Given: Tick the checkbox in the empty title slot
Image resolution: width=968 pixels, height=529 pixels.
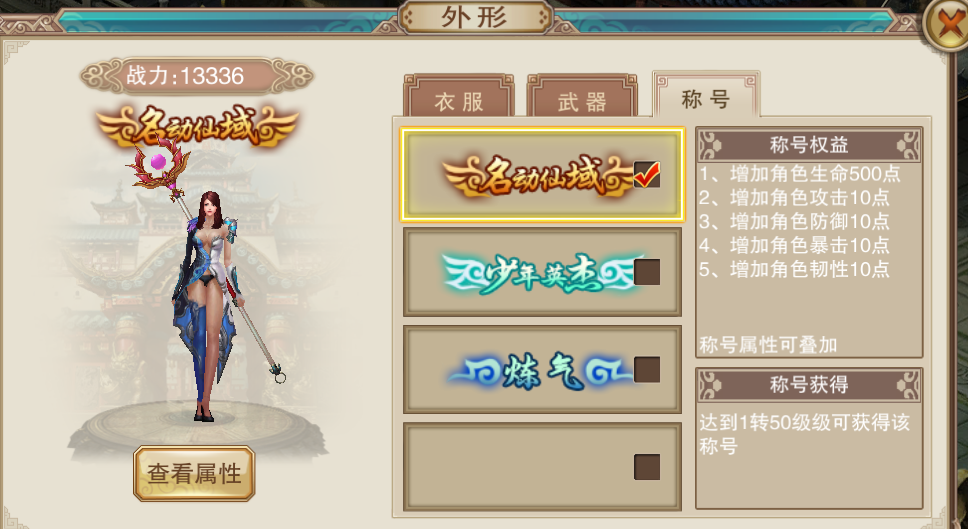Looking at the screenshot, I should (647, 467).
